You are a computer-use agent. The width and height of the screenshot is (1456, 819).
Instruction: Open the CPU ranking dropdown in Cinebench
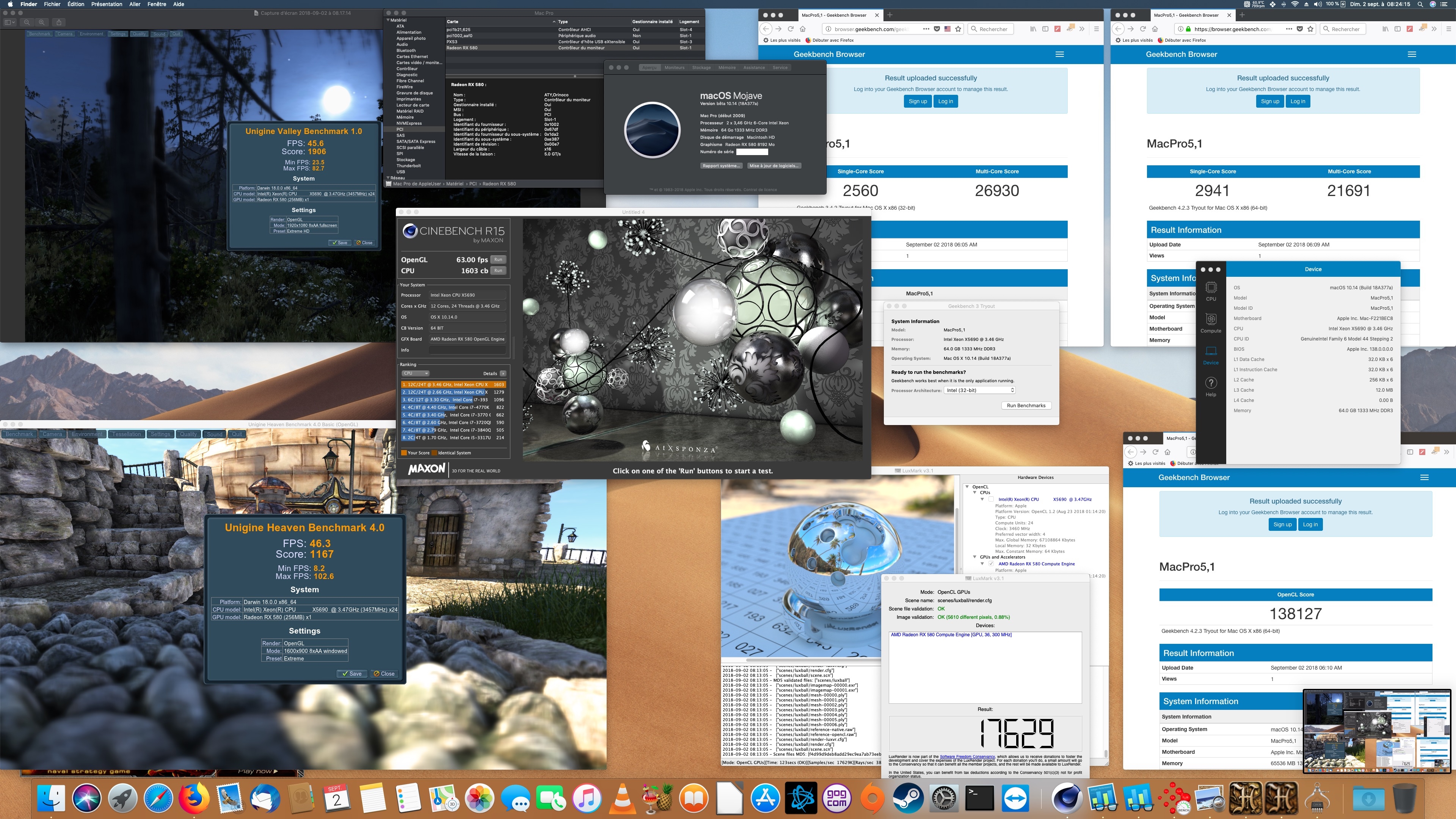point(415,373)
